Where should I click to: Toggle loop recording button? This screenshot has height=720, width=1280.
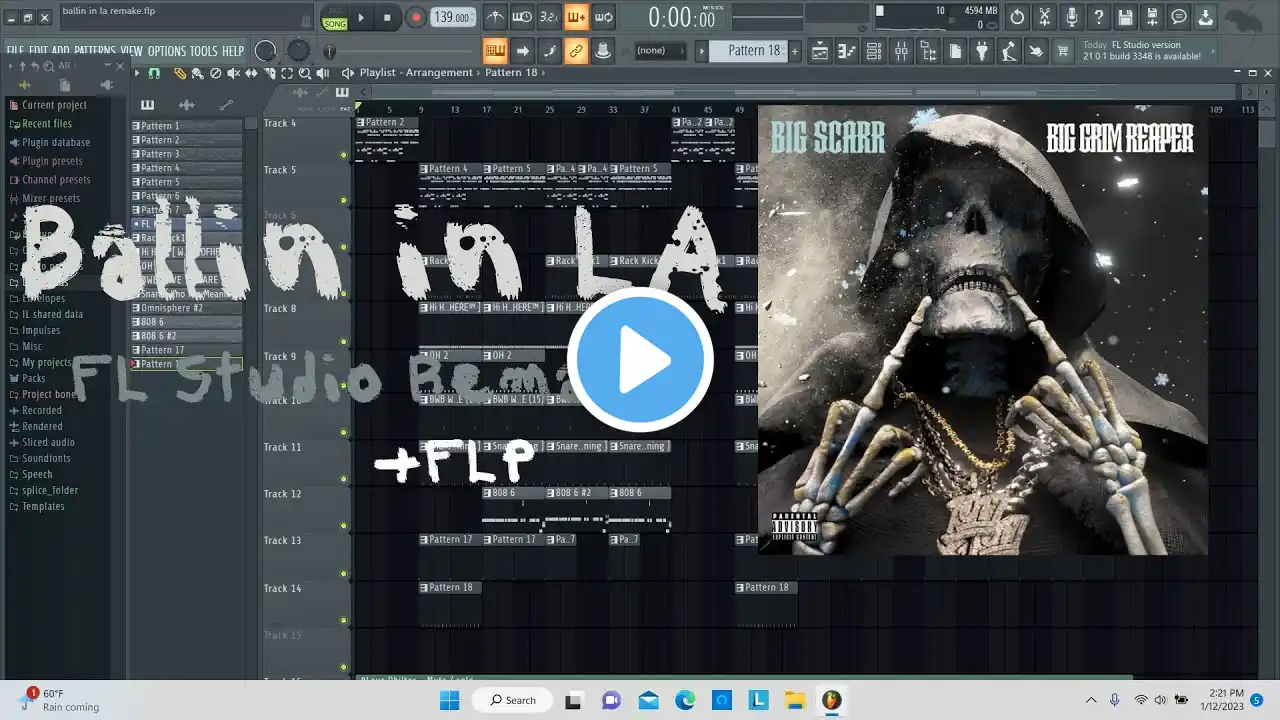(x=603, y=17)
